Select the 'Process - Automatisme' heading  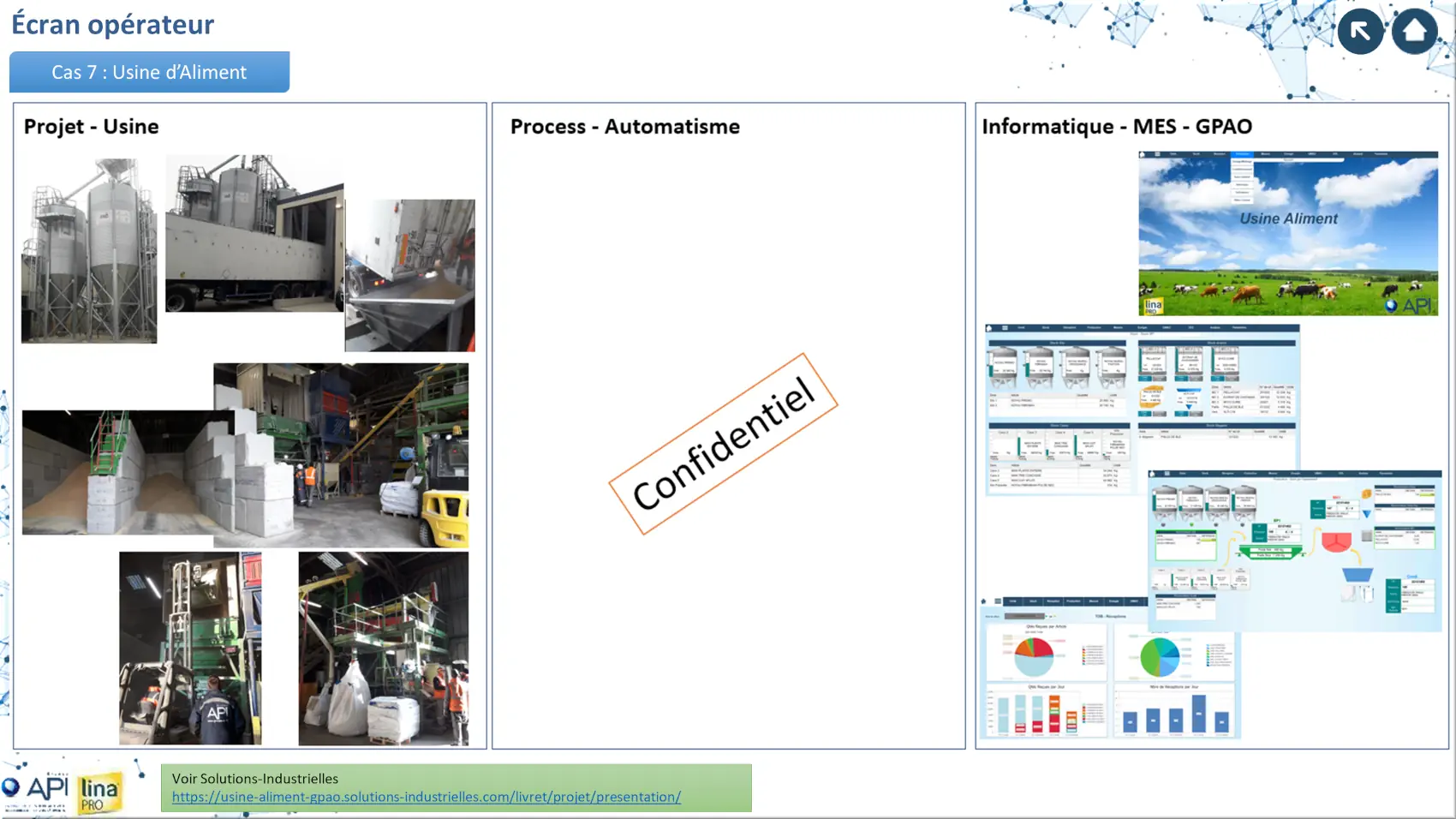(x=624, y=127)
